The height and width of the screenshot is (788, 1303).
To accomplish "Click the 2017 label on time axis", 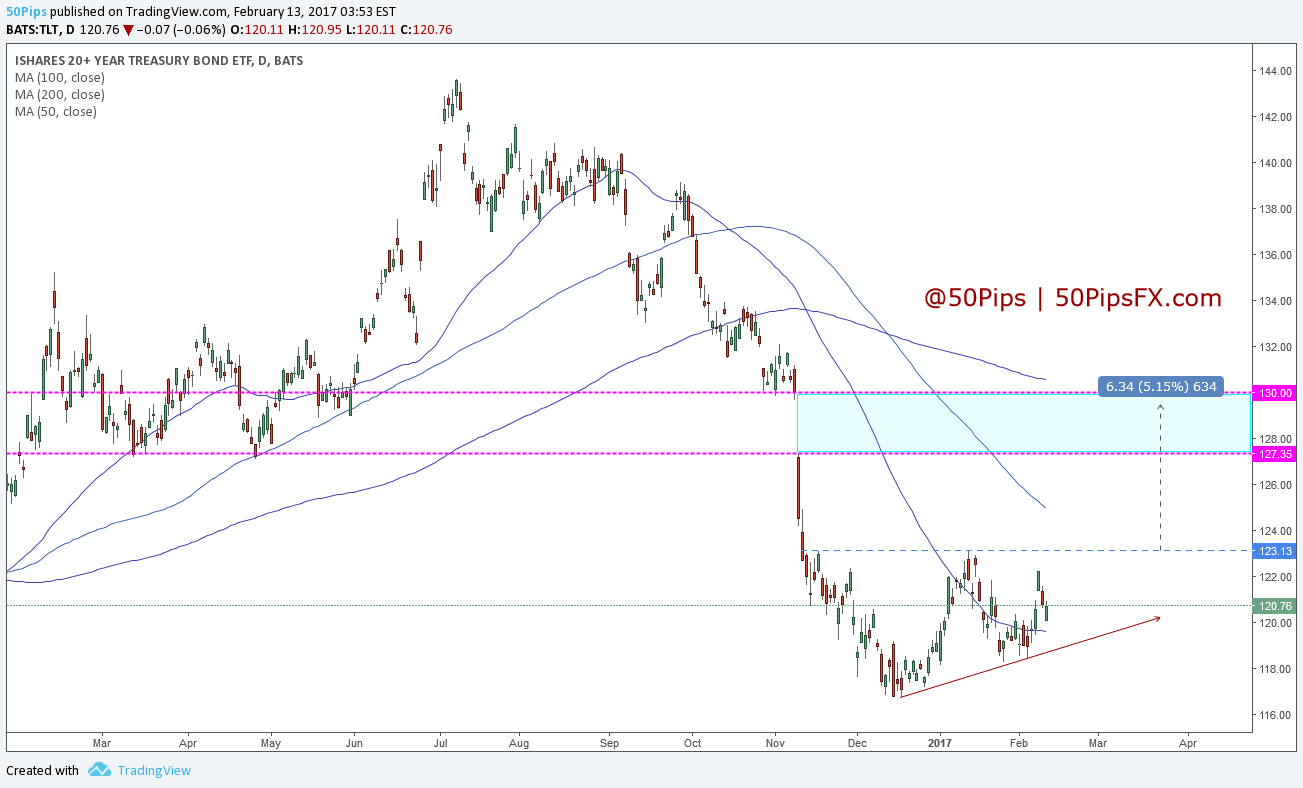I will point(939,744).
